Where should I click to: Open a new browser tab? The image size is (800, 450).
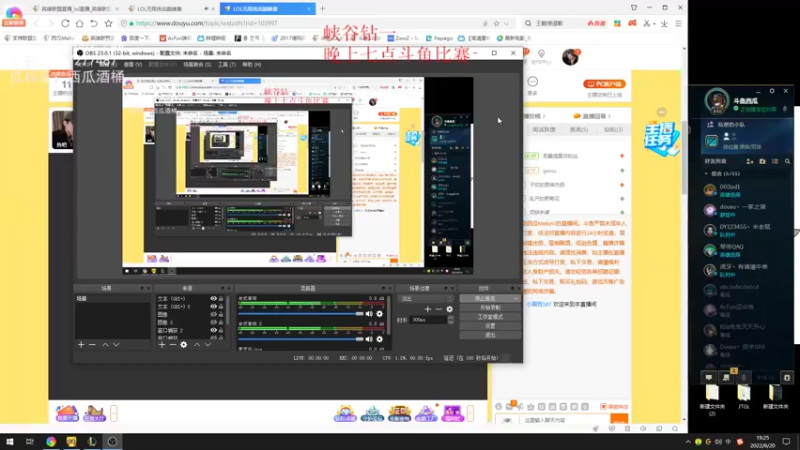[322, 9]
